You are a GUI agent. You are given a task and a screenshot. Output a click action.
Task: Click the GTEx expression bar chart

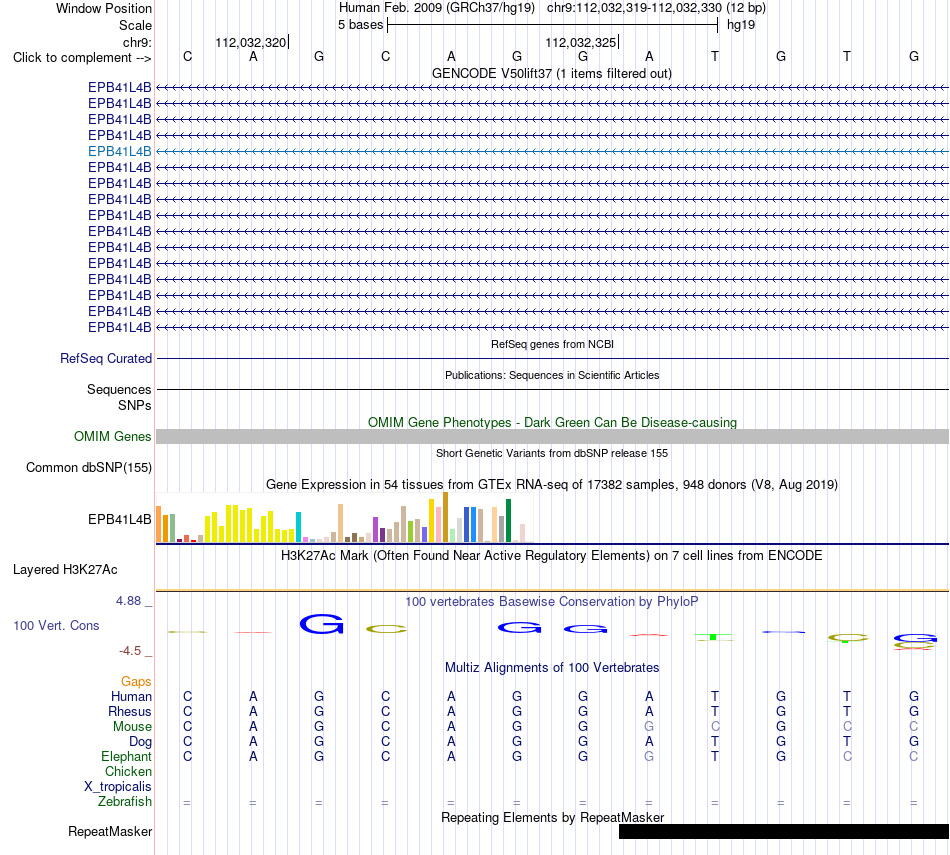[x=344, y=517]
